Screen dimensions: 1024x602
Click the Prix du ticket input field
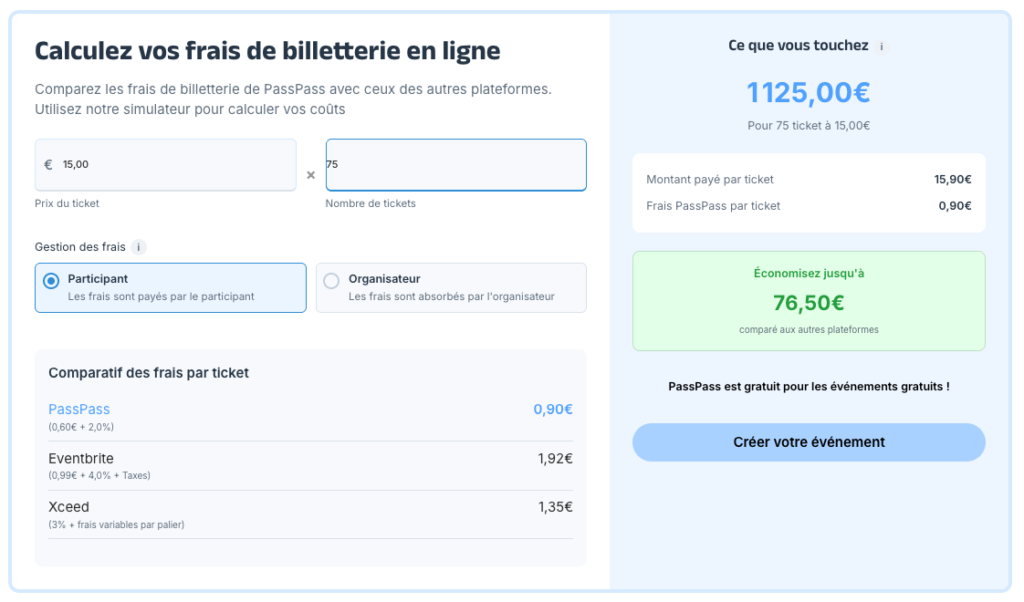pyautogui.click(x=166, y=165)
